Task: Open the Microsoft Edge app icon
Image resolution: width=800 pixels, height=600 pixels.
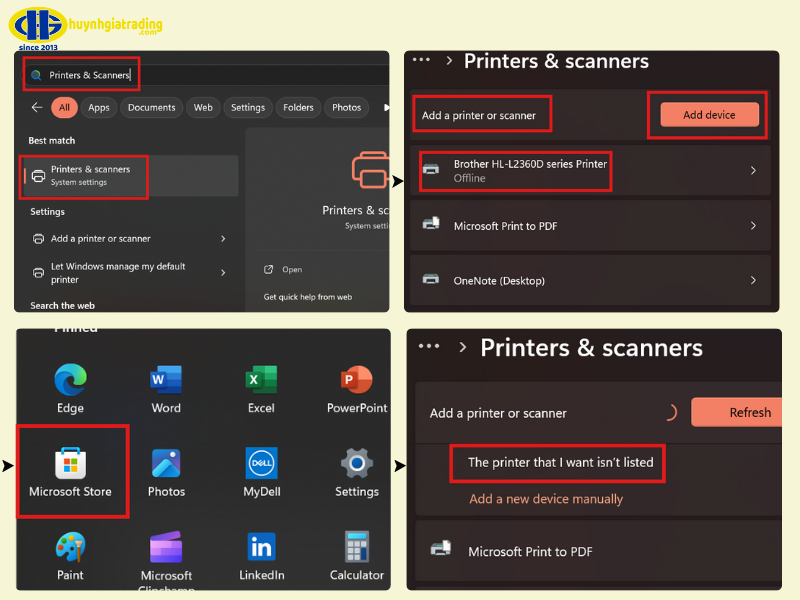Action: [70, 379]
